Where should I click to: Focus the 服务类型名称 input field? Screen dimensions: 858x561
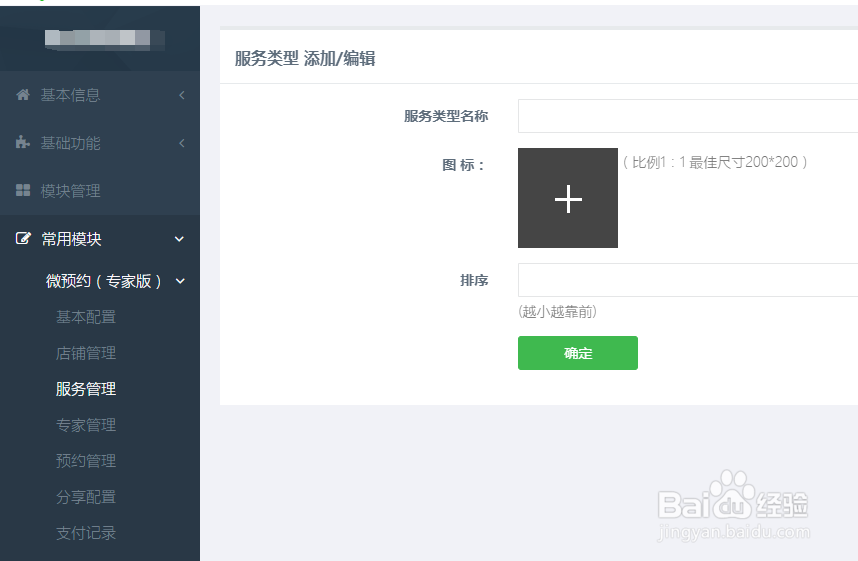point(688,116)
